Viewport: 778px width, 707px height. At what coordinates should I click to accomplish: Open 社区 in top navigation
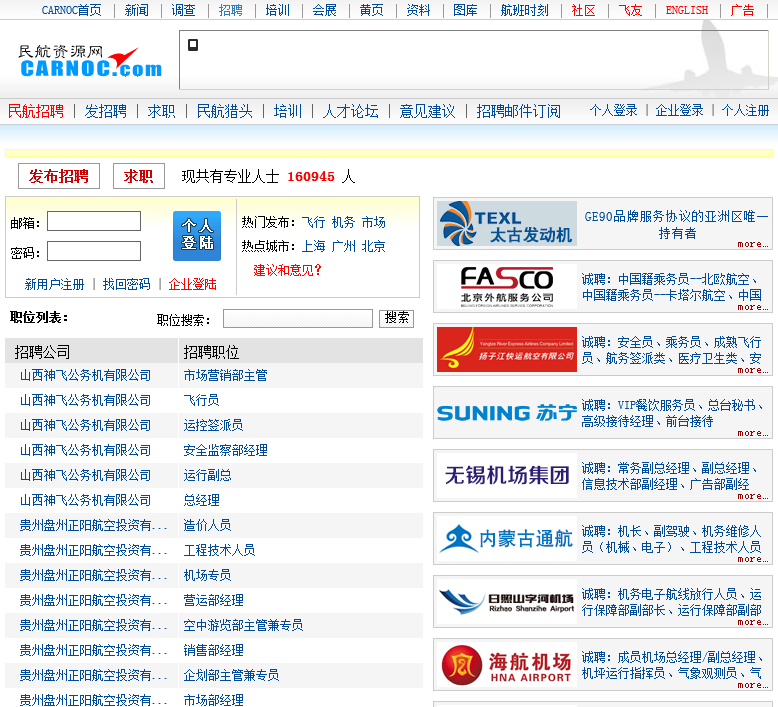tap(583, 10)
